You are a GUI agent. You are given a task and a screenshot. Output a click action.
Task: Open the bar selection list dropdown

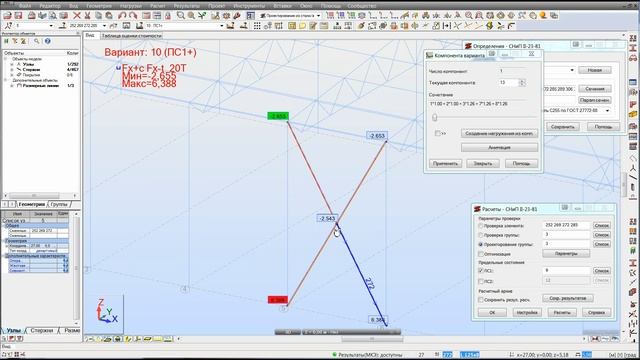coord(105,26)
